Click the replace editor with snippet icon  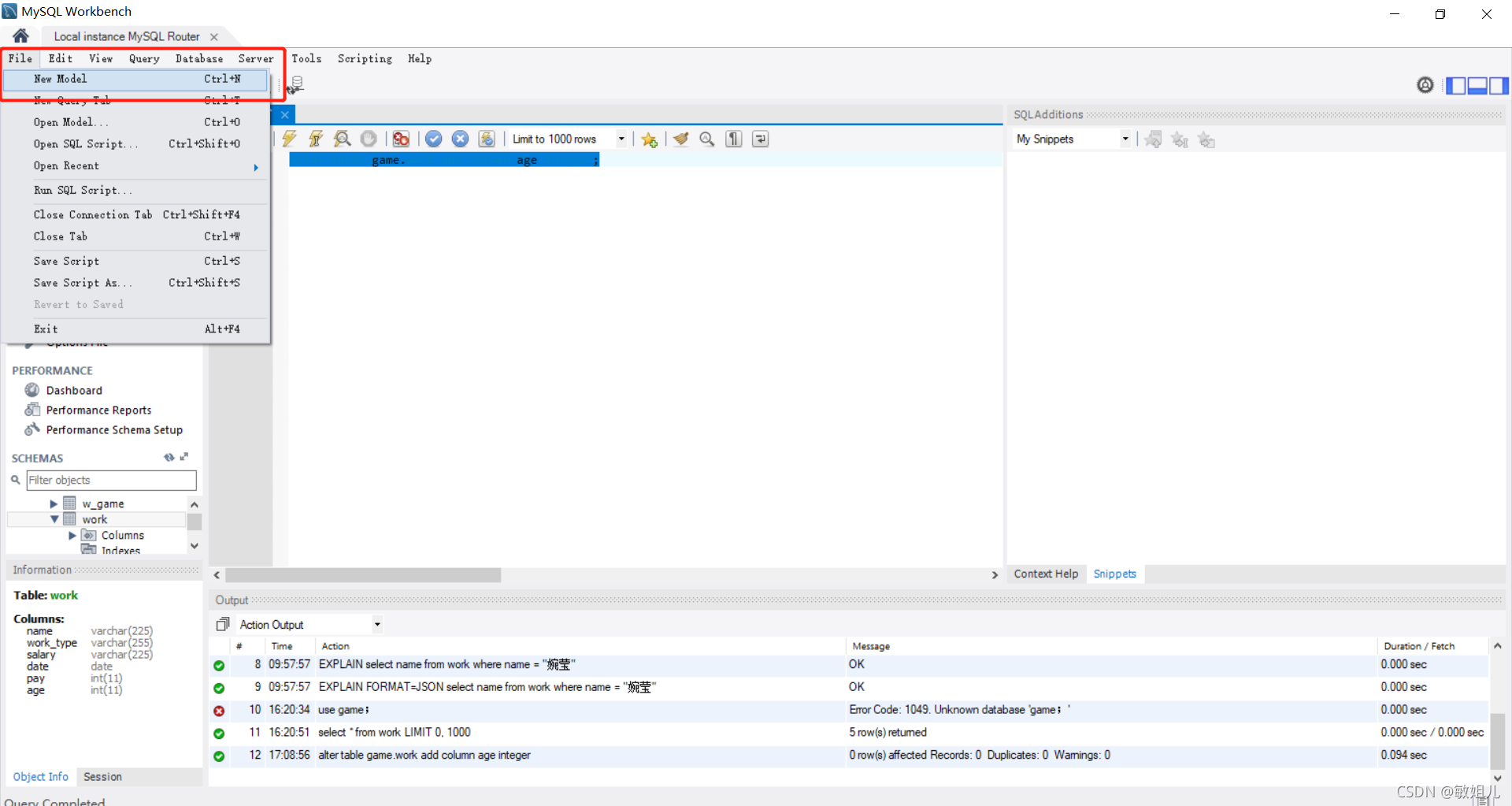click(x=1206, y=139)
